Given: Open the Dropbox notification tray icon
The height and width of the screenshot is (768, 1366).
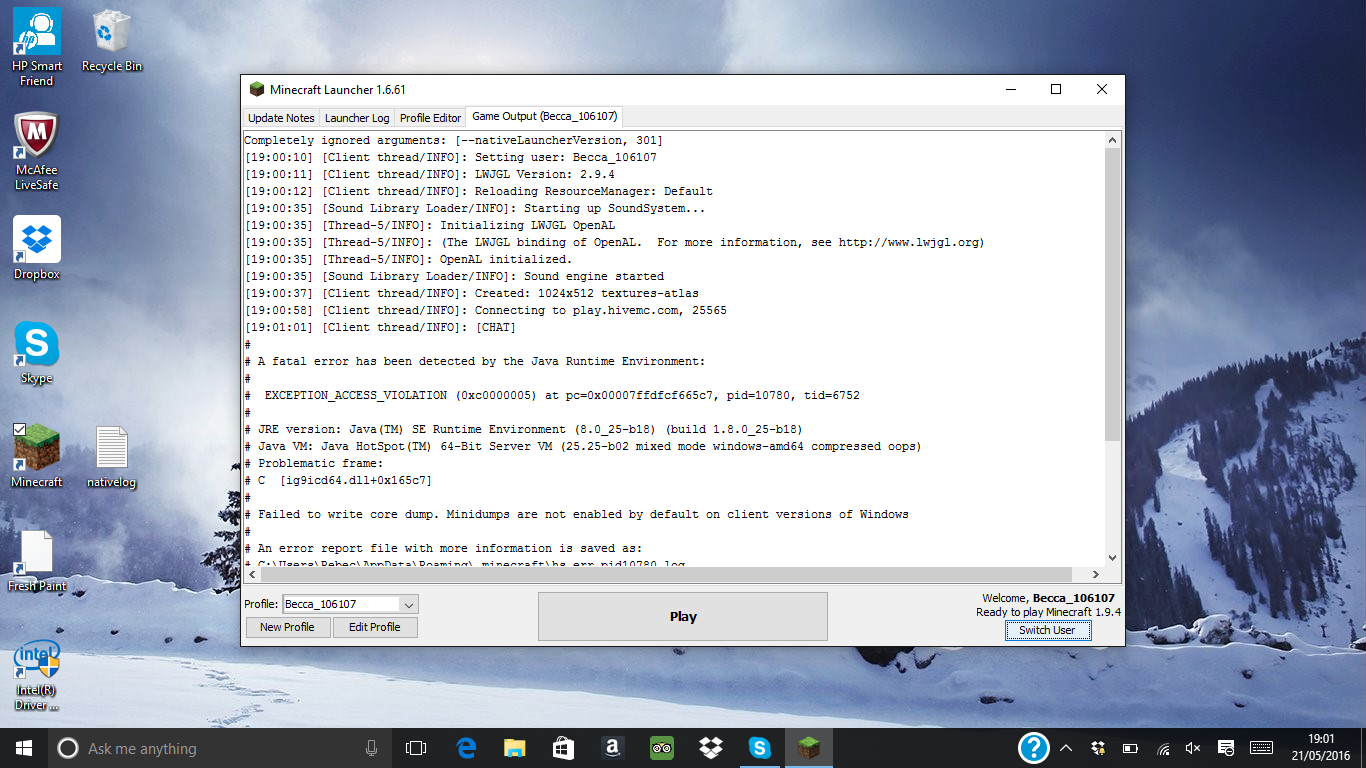Looking at the screenshot, I should pyautogui.click(x=1099, y=748).
